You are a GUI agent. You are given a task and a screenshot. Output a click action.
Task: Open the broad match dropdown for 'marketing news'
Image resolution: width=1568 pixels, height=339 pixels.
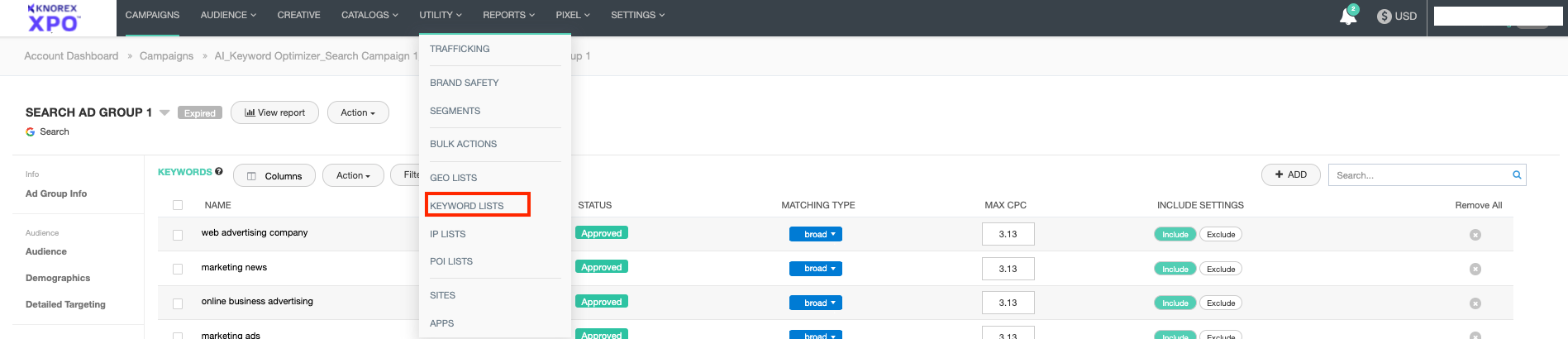[x=815, y=269]
